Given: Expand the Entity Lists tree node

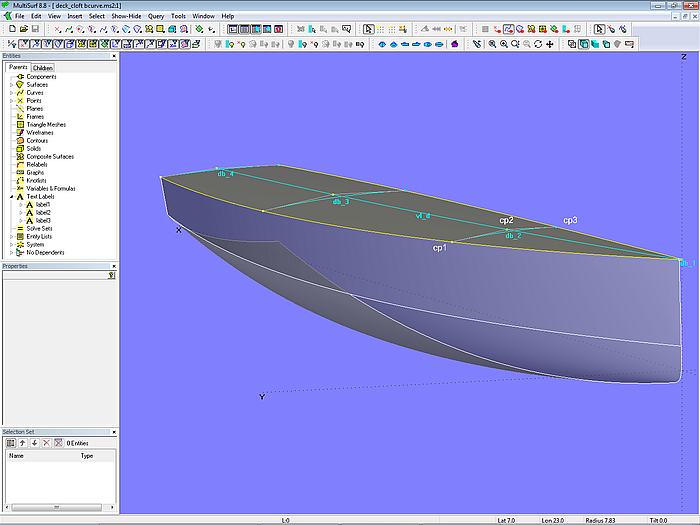Looking at the screenshot, I should coord(11,236).
